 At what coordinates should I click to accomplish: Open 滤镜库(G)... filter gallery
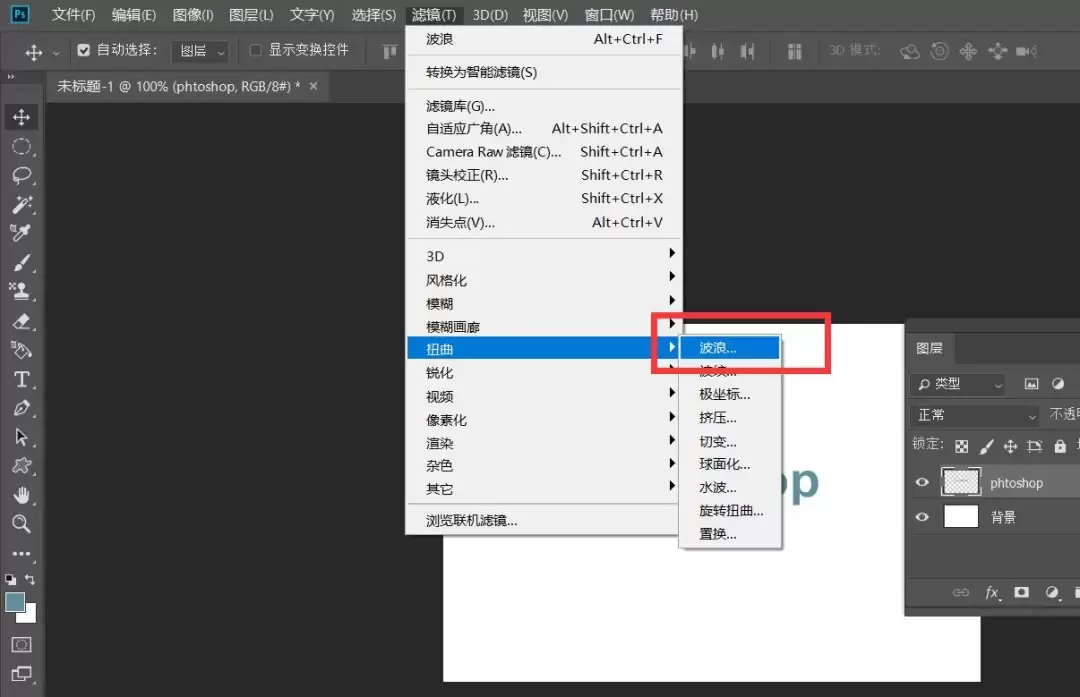pyautogui.click(x=543, y=106)
